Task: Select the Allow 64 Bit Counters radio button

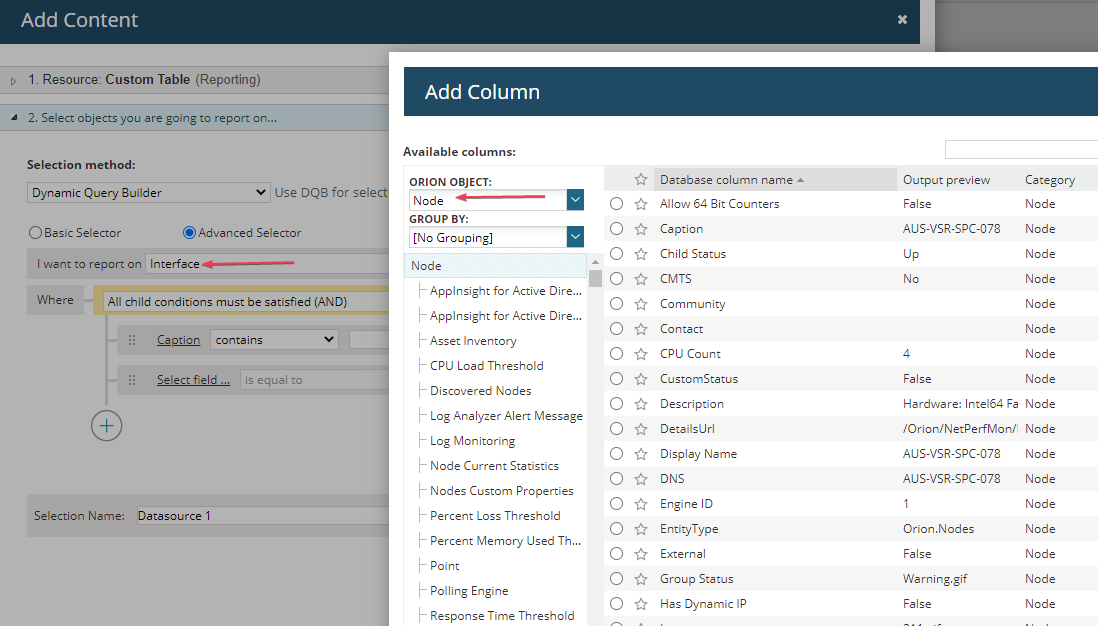Action: tap(617, 204)
